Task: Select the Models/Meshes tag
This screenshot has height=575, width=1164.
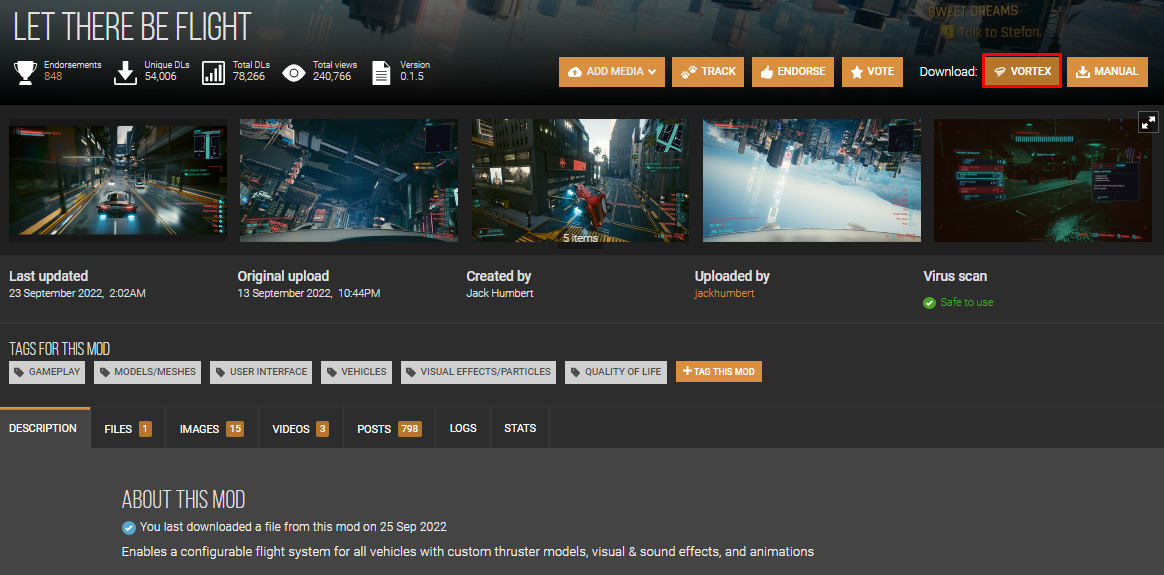Action: (148, 372)
